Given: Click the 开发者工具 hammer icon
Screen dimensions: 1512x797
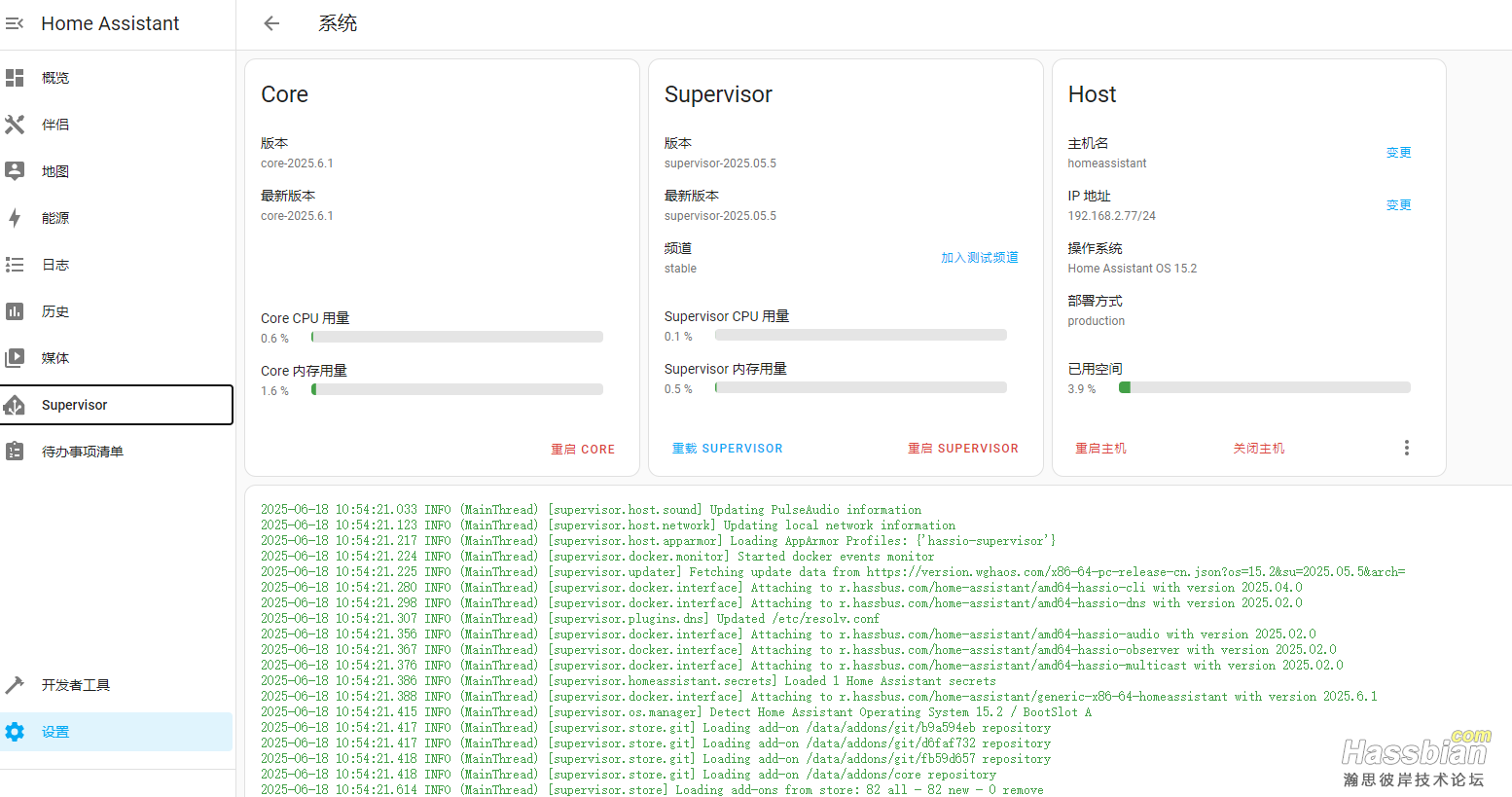Looking at the screenshot, I should pos(15,685).
